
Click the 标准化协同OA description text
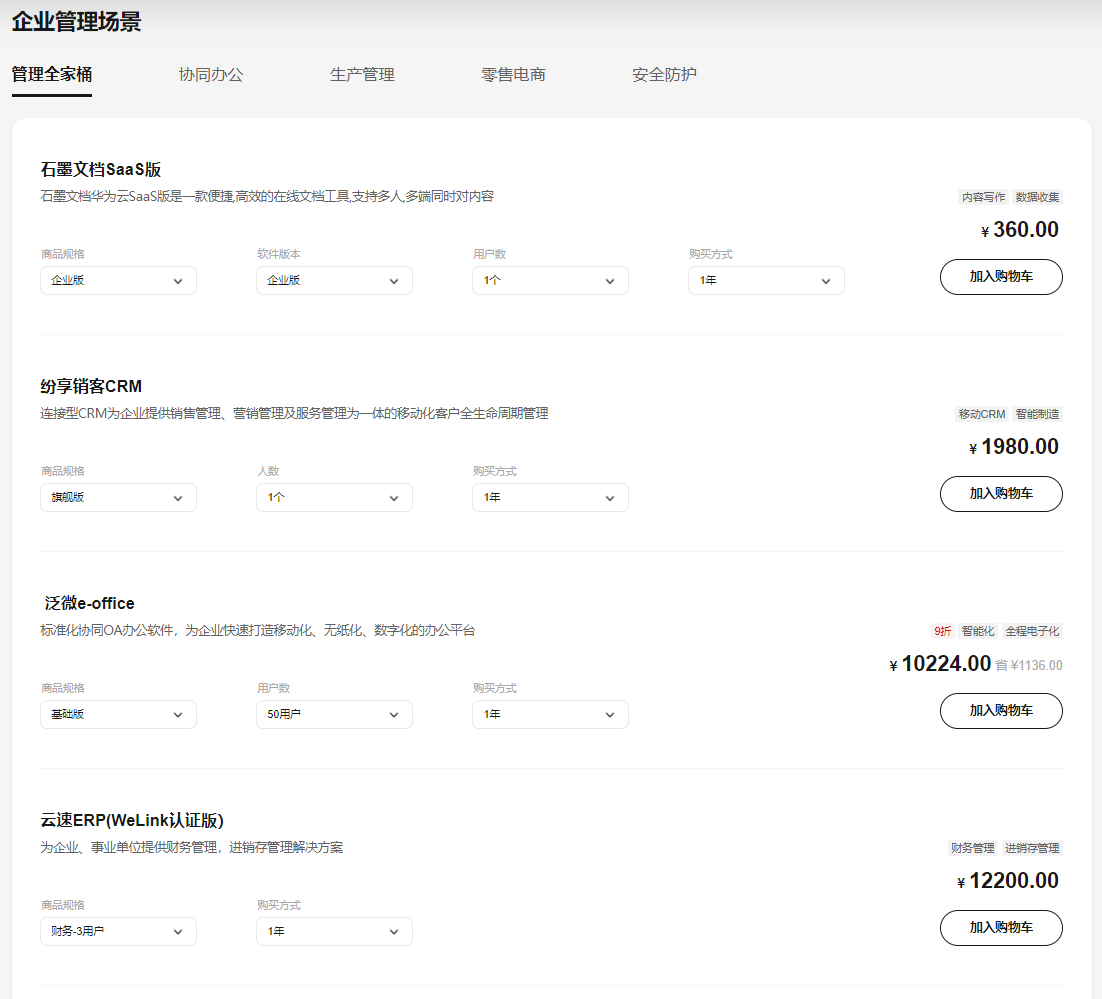click(x=257, y=630)
